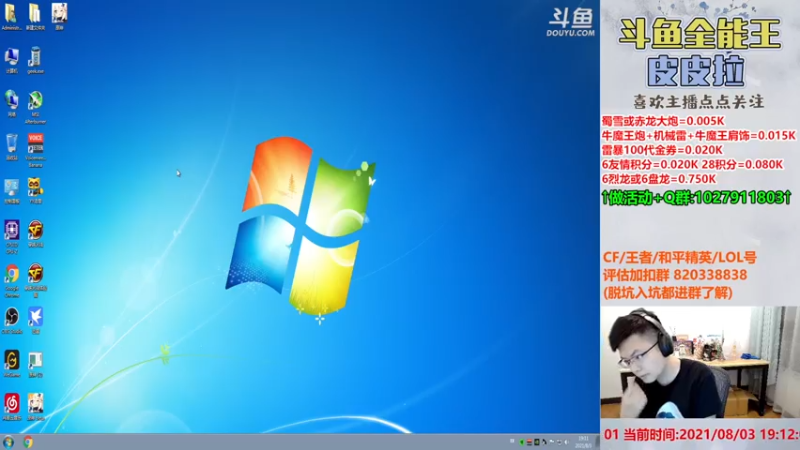The image size is (800, 450).
Task: Open the volume speaker tray icon
Action: (x=566, y=442)
